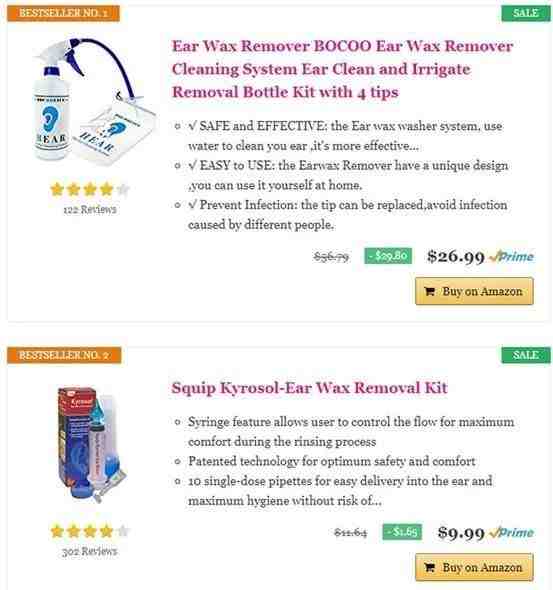553x590 pixels.
Task: Click Buy on Amazon for Kyrosol kit
Action: point(474,567)
